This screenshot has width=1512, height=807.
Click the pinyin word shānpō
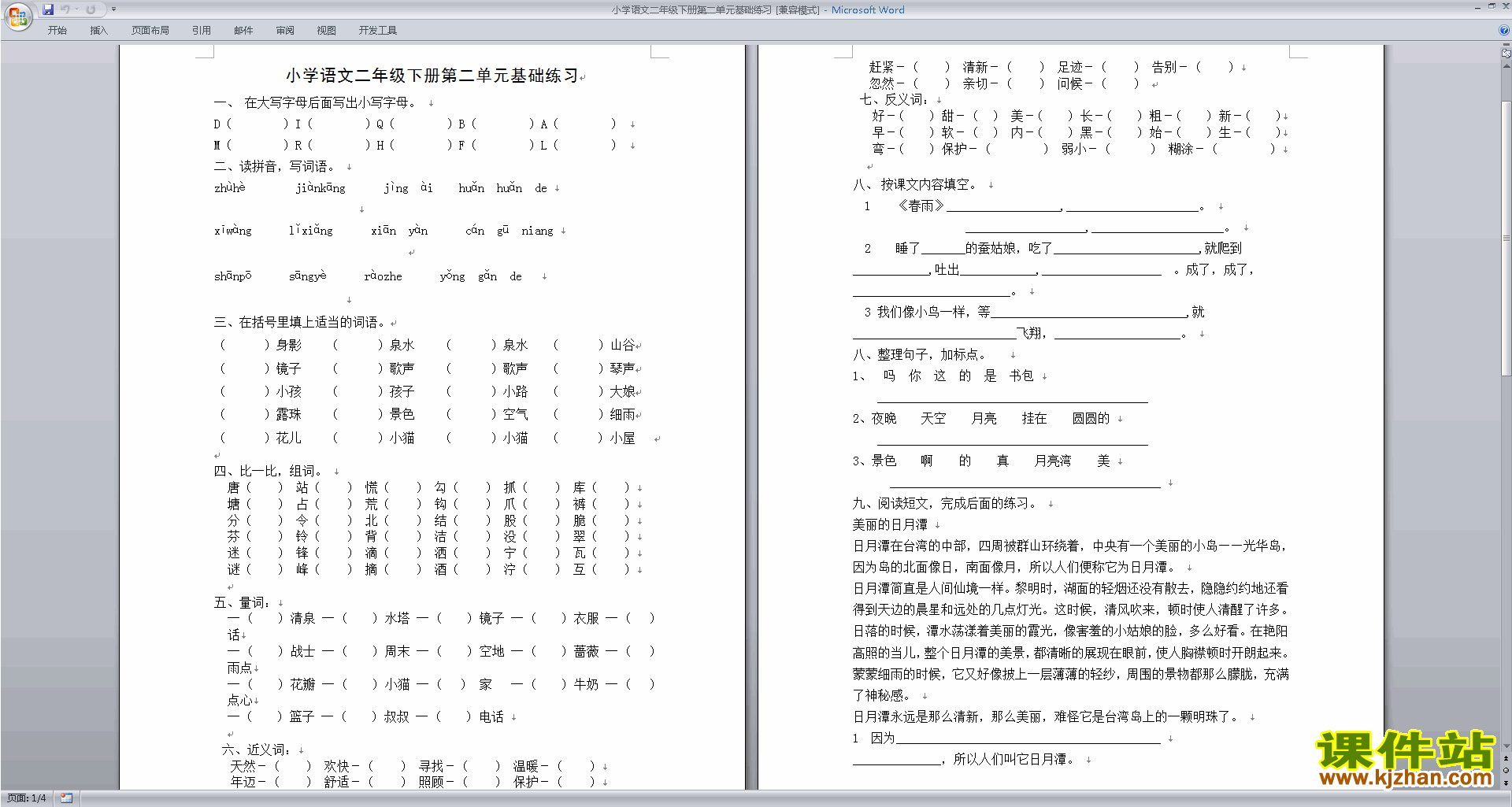tap(233, 276)
